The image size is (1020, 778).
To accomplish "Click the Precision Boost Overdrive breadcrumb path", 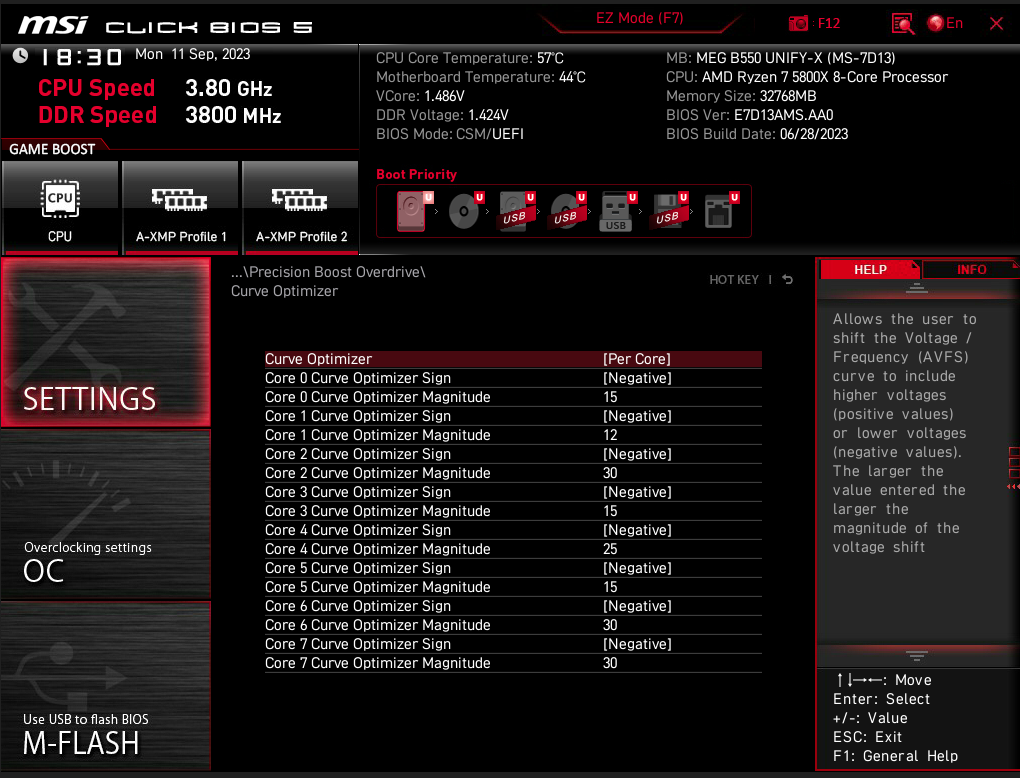I will [x=328, y=273].
